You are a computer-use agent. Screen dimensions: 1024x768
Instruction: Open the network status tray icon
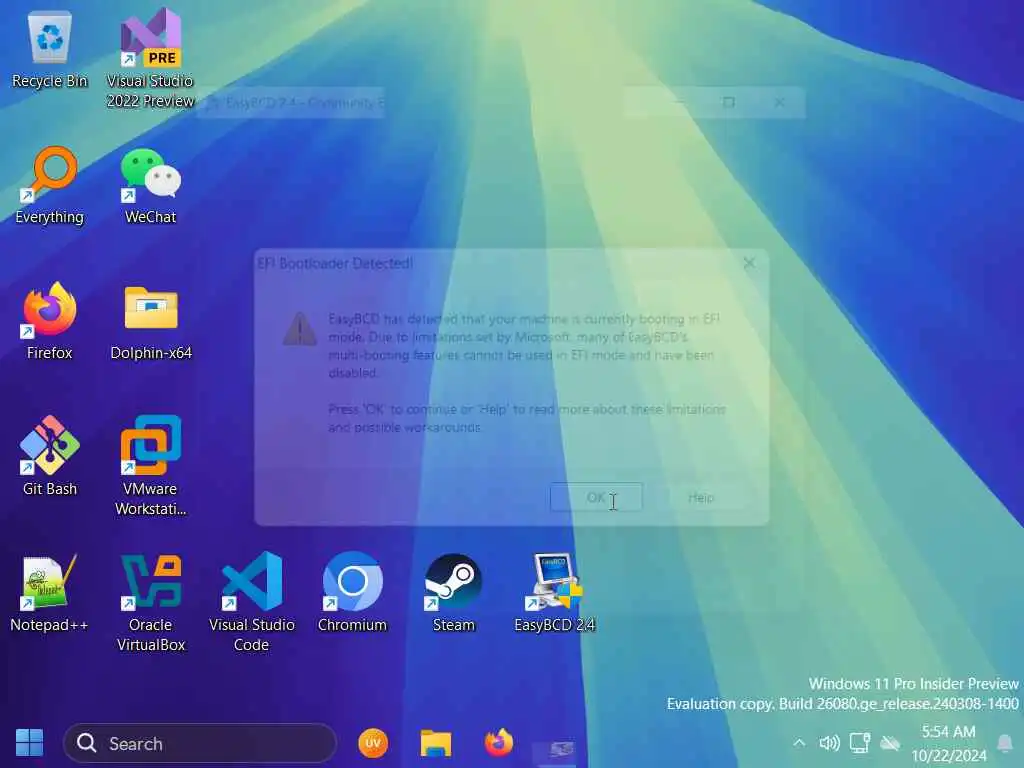(859, 743)
